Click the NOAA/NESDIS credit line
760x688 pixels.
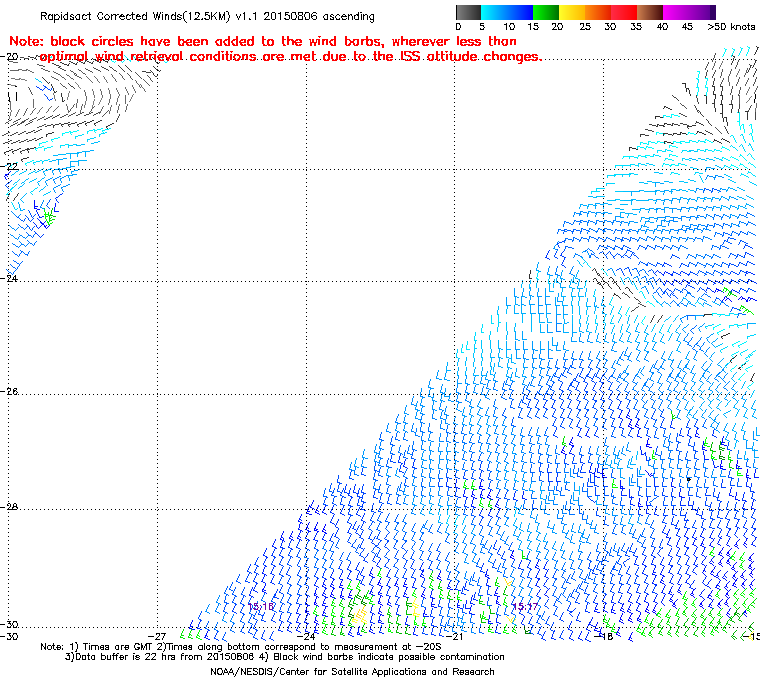click(352, 672)
